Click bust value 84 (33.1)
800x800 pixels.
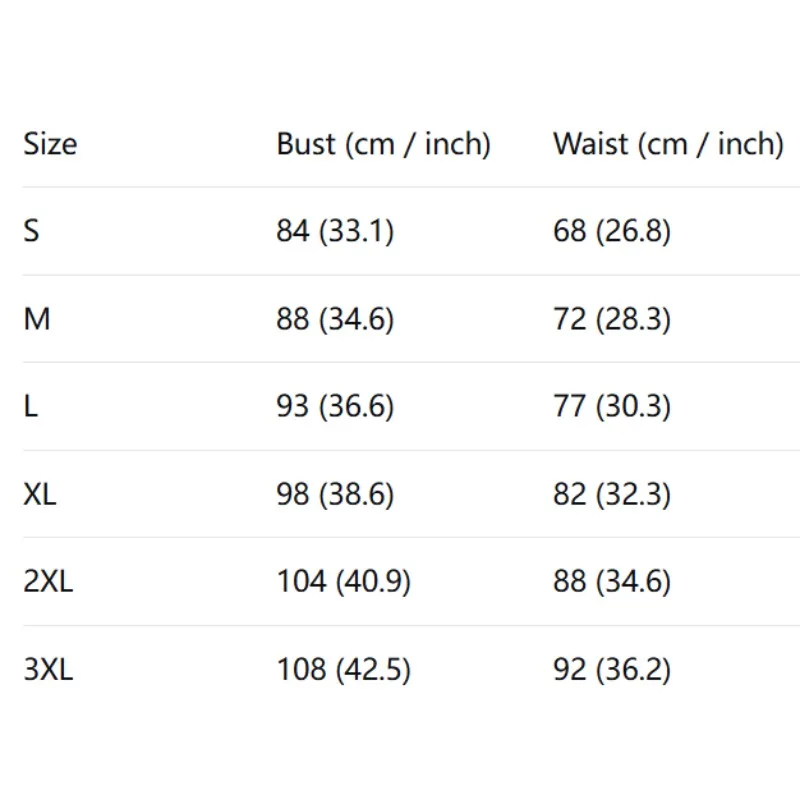[335, 231]
